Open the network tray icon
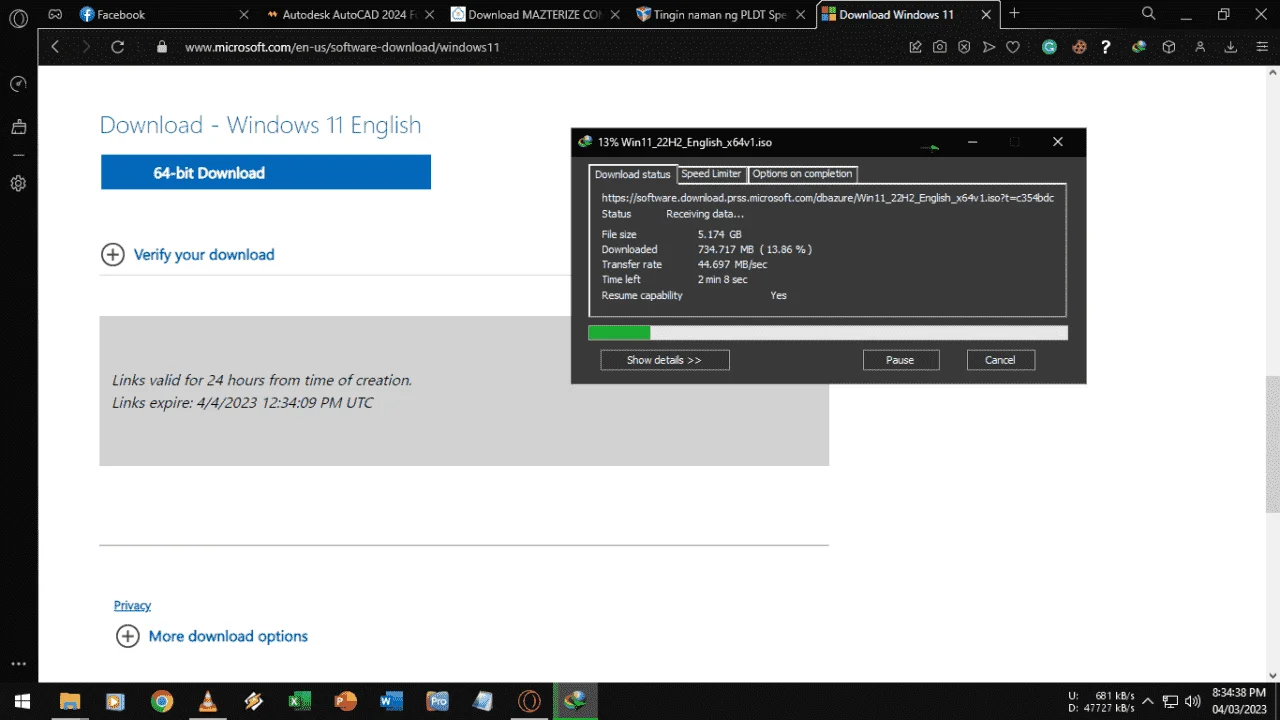Image resolution: width=1280 pixels, height=720 pixels. (x=1170, y=701)
